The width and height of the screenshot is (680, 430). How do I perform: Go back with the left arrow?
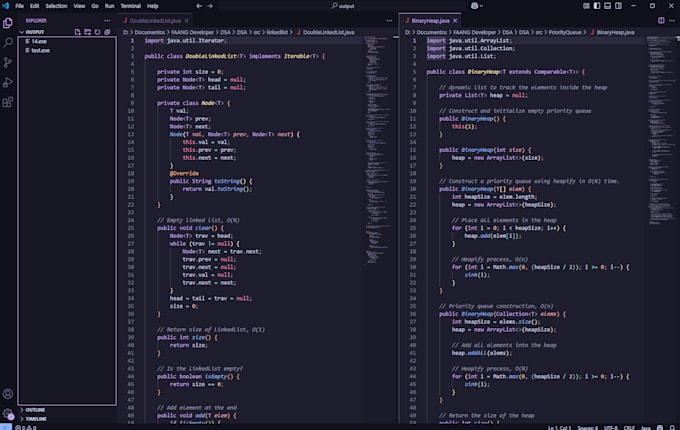click(199, 6)
